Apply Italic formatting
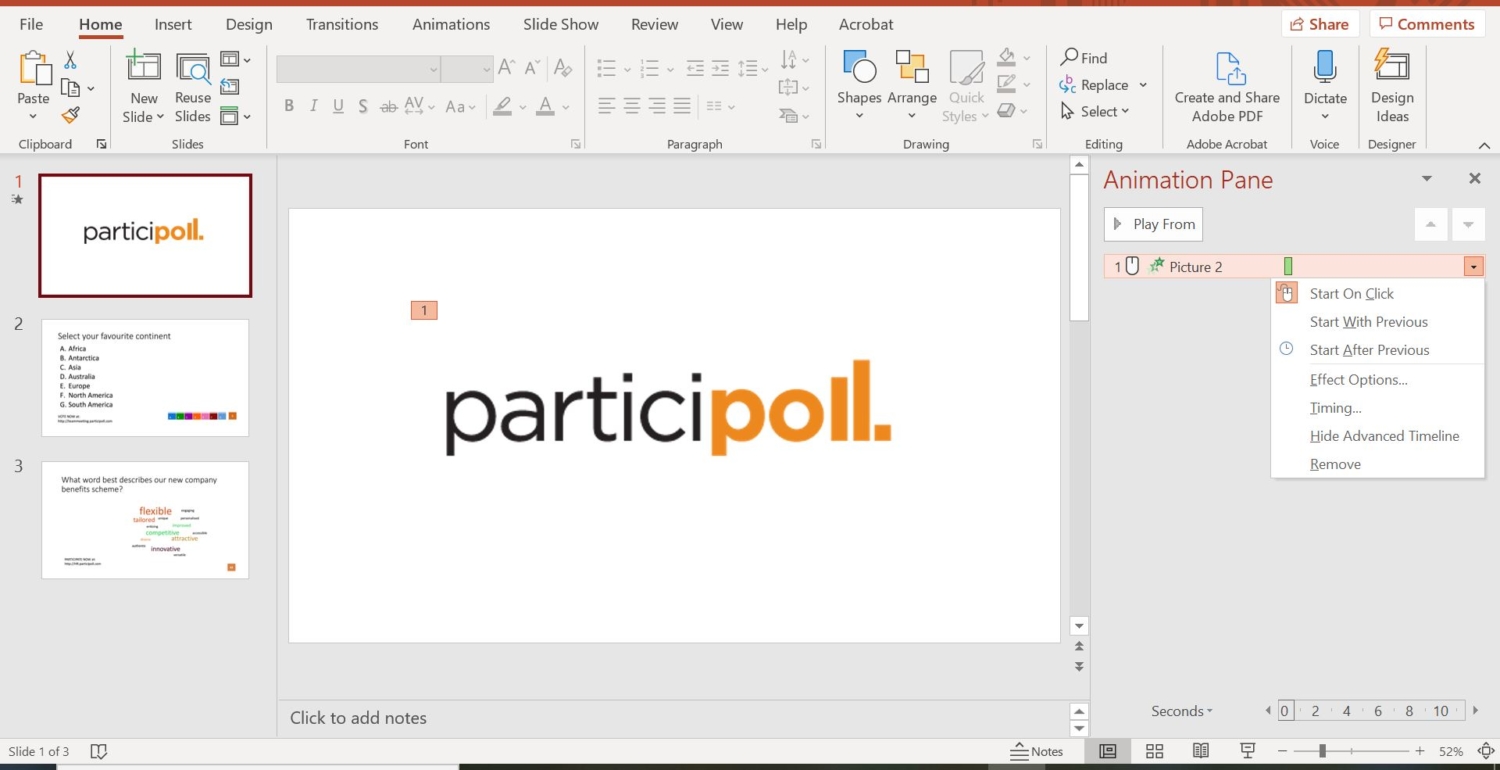1500x770 pixels. [x=314, y=106]
